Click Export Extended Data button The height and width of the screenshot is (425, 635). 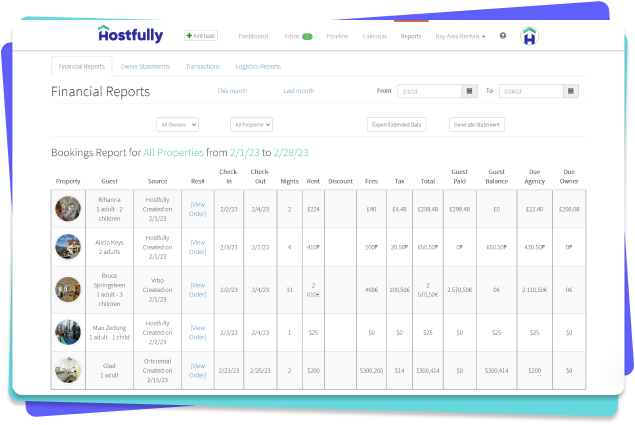397,125
